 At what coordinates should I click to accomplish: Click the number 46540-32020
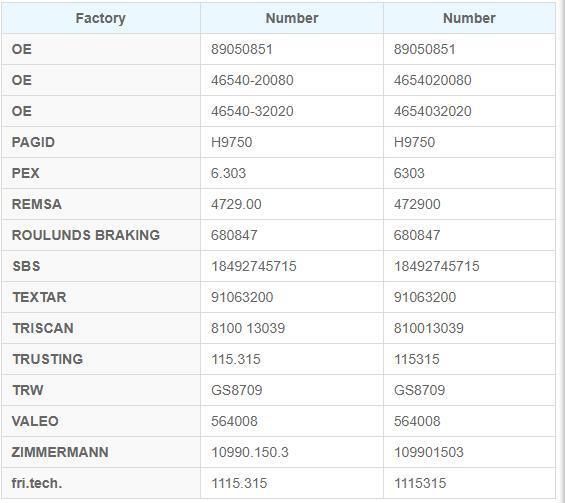[x=252, y=111]
